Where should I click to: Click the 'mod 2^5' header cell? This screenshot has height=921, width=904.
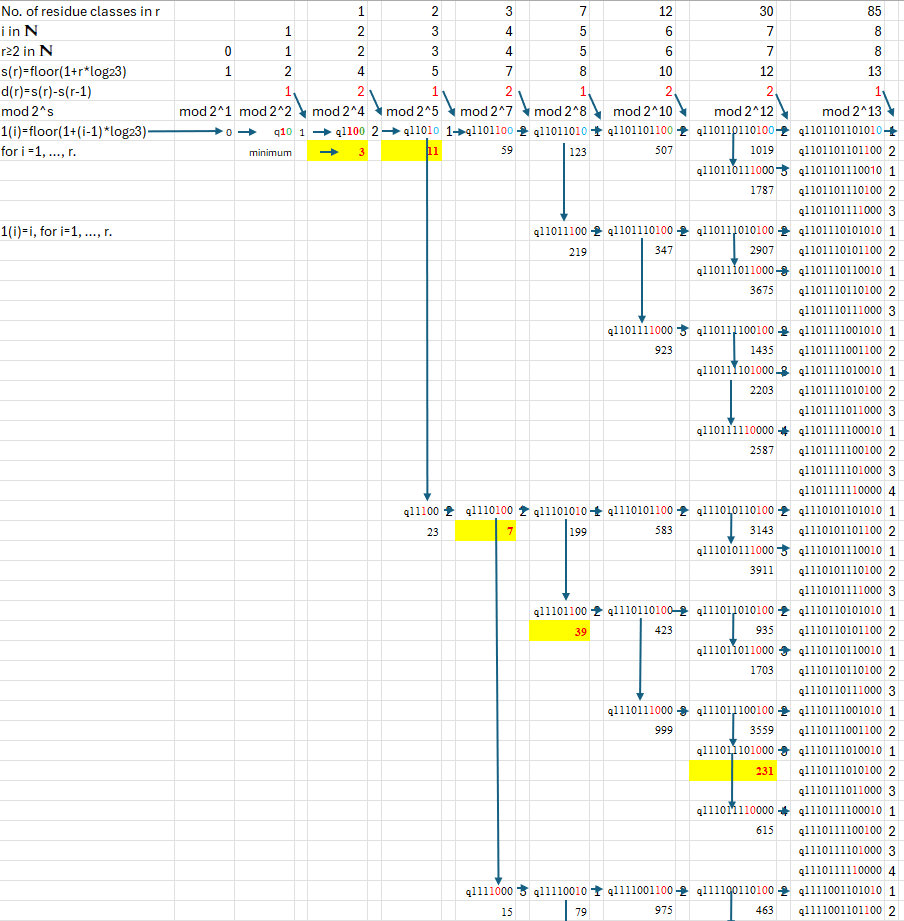pos(412,112)
